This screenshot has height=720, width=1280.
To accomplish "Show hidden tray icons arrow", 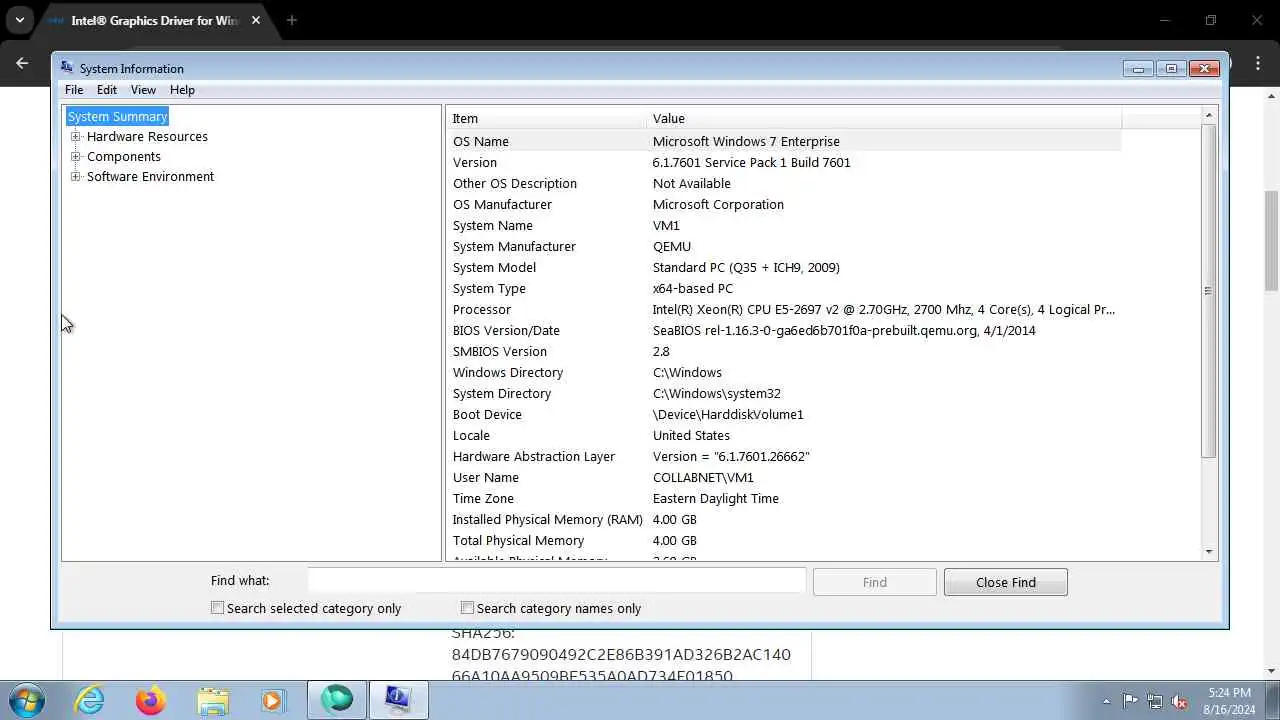I will click(x=1106, y=701).
